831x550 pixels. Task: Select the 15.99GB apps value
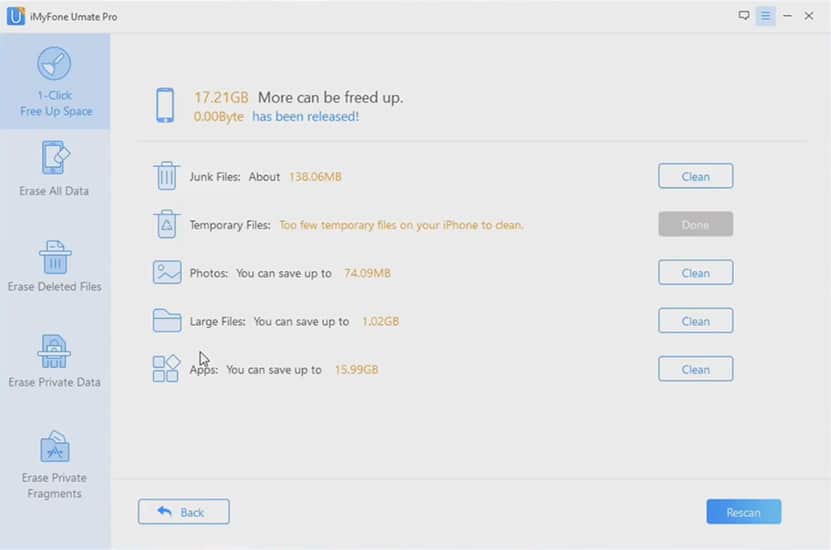(356, 369)
